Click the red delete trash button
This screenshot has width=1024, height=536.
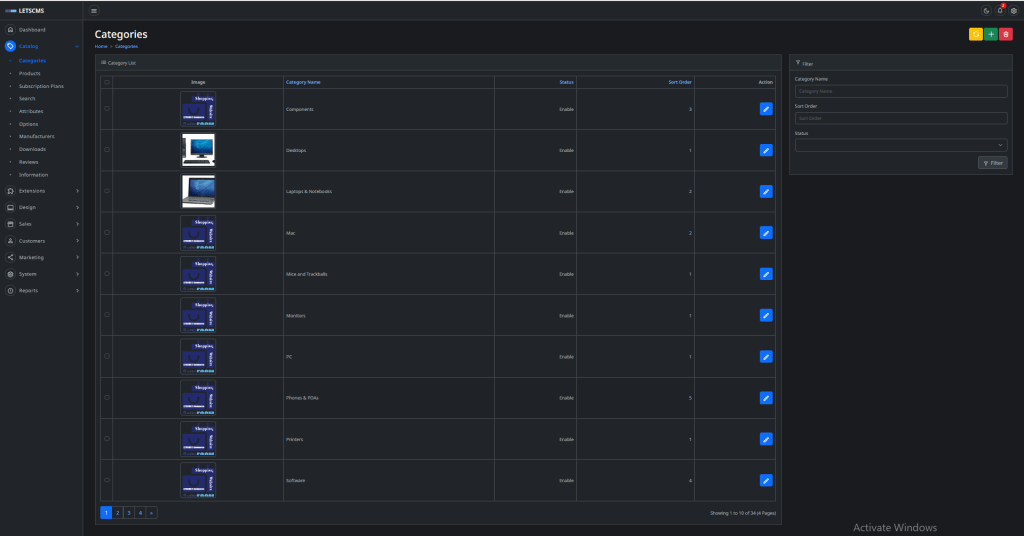coord(1006,34)
